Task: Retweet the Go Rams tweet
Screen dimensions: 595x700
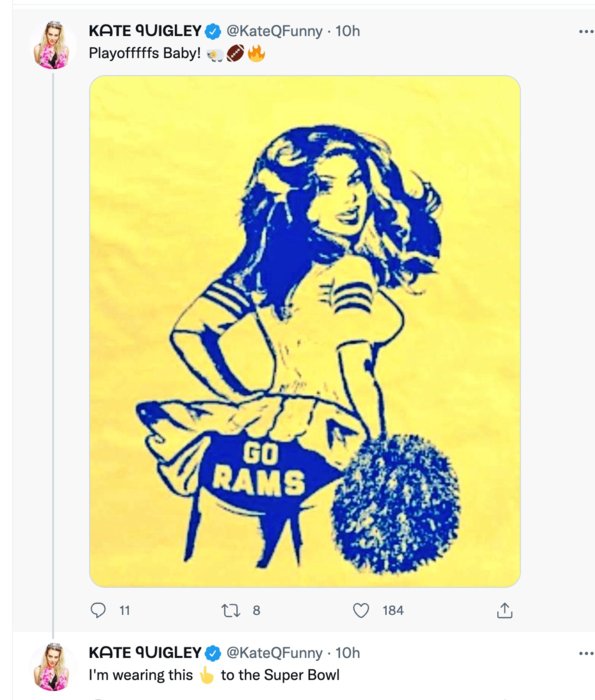Action: (231, 610)
